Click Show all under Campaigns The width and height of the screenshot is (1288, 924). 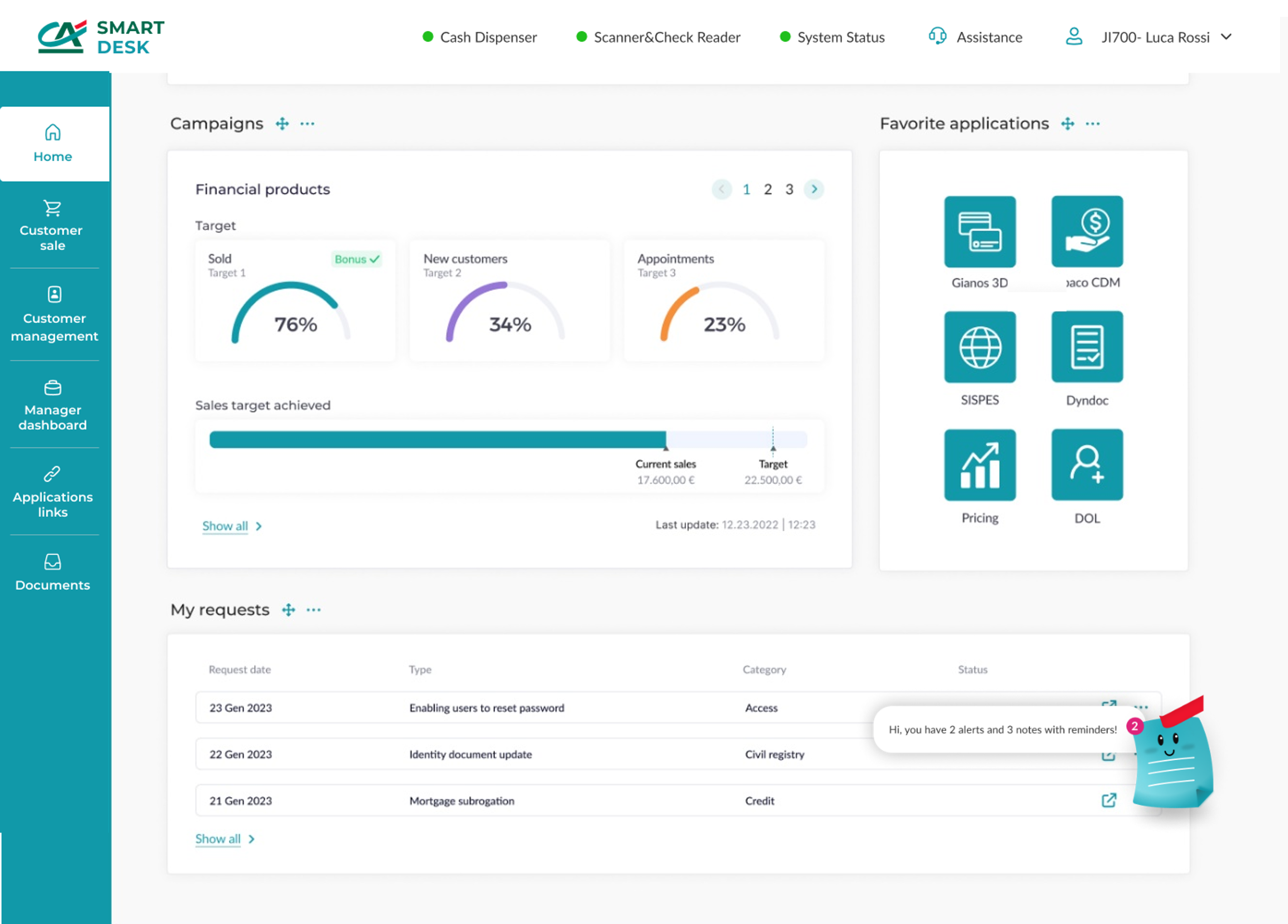pos(225,526)
